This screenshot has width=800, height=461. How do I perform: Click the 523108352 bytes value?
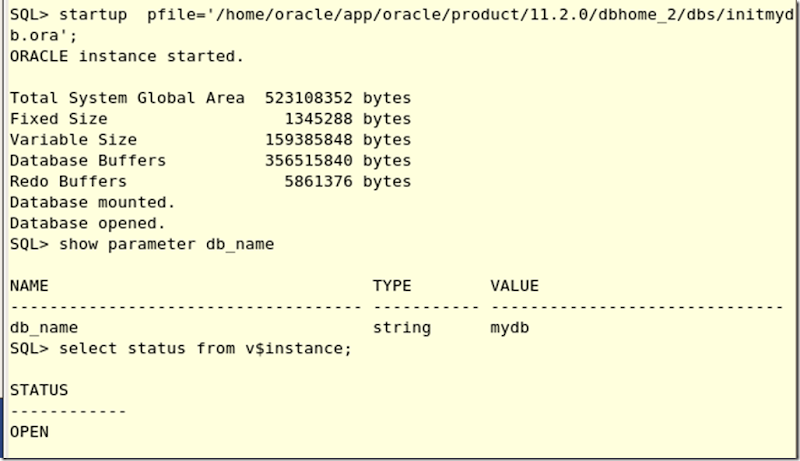pyautogui.click(x=338, y=98)
